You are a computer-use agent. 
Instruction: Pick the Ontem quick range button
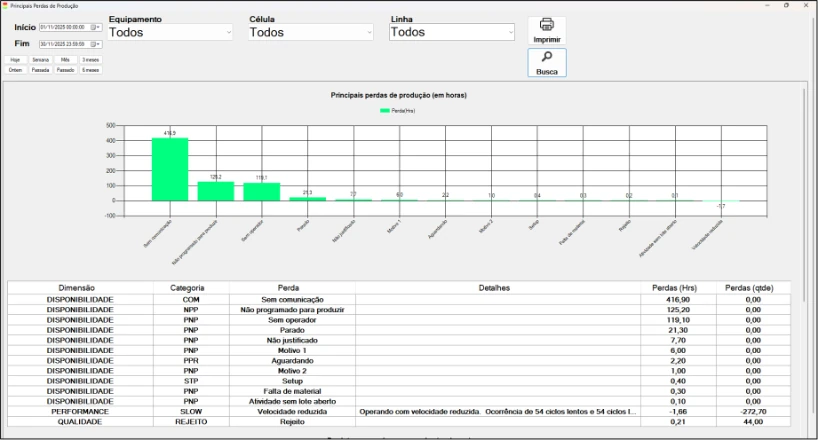click(15, 71)
